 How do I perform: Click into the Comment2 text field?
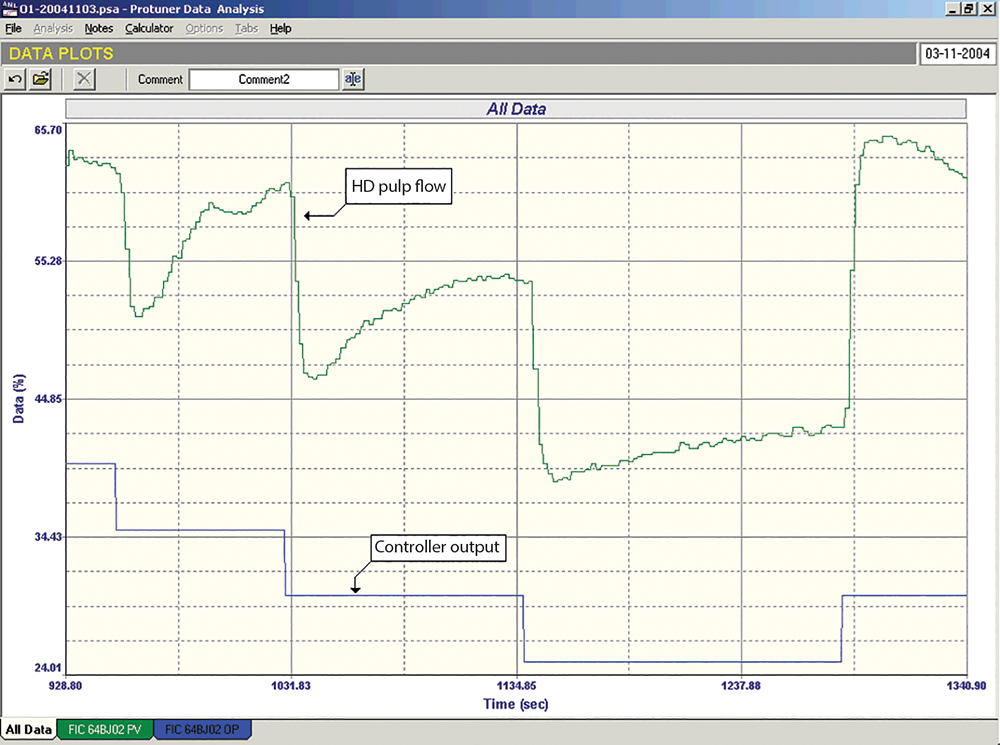264,79
